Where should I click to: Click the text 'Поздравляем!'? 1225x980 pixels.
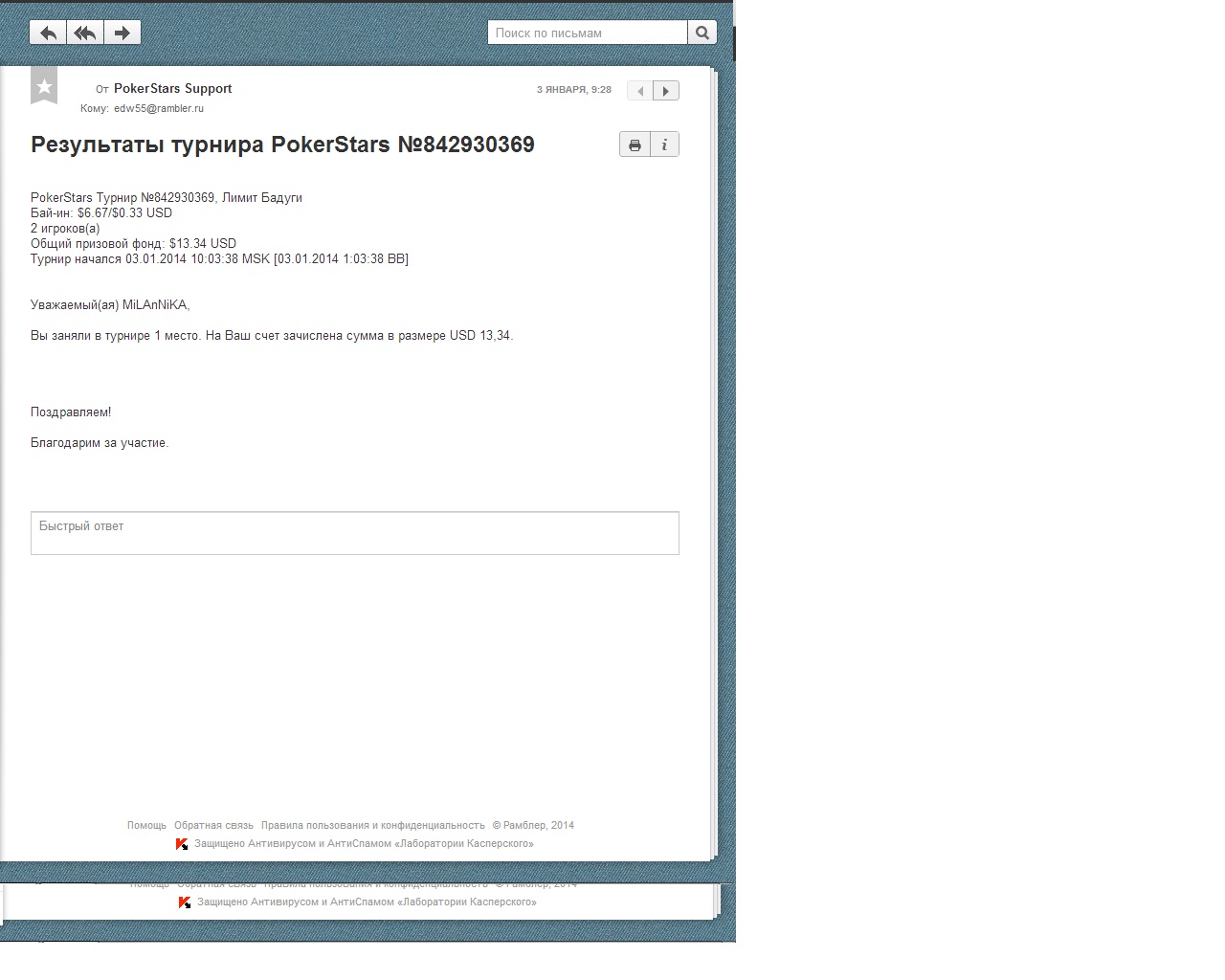pos(71,412)
